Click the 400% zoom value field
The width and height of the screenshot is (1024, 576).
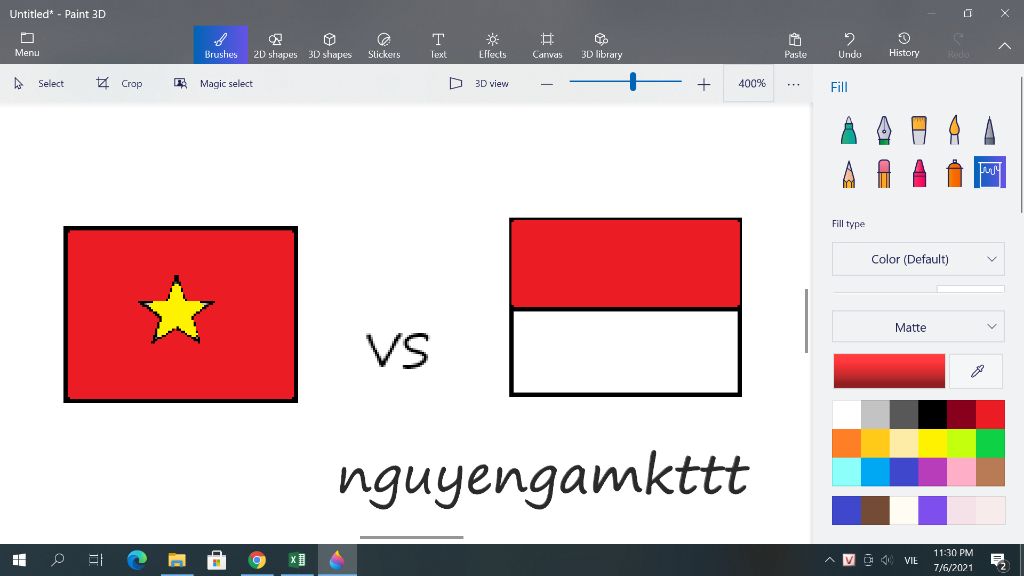[748, 84]
